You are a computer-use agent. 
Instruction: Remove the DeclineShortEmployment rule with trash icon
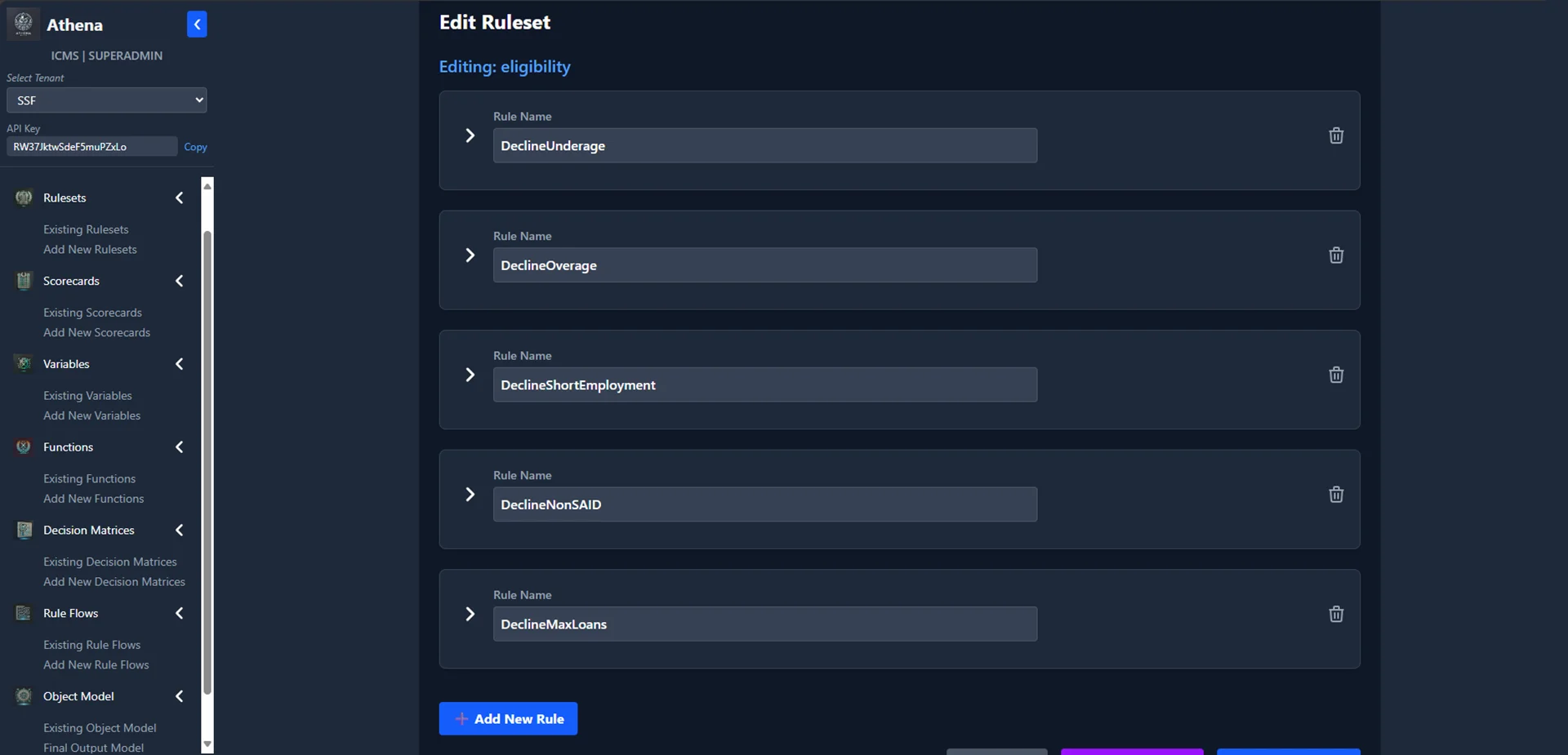(x=1336, y=375)
